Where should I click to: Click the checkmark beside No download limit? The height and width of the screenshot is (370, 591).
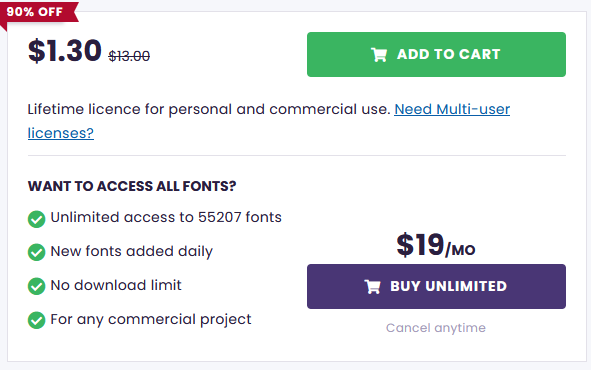[x=37, y=286]
